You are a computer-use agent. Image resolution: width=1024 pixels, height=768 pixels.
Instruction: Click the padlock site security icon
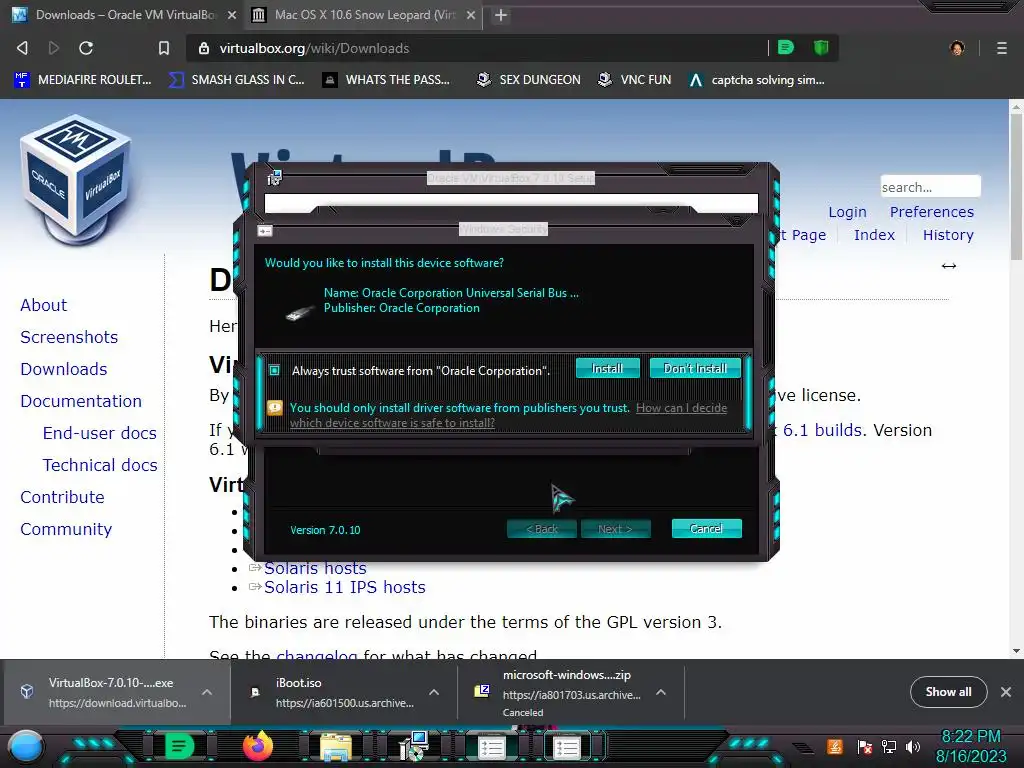[x=204, y=48]
